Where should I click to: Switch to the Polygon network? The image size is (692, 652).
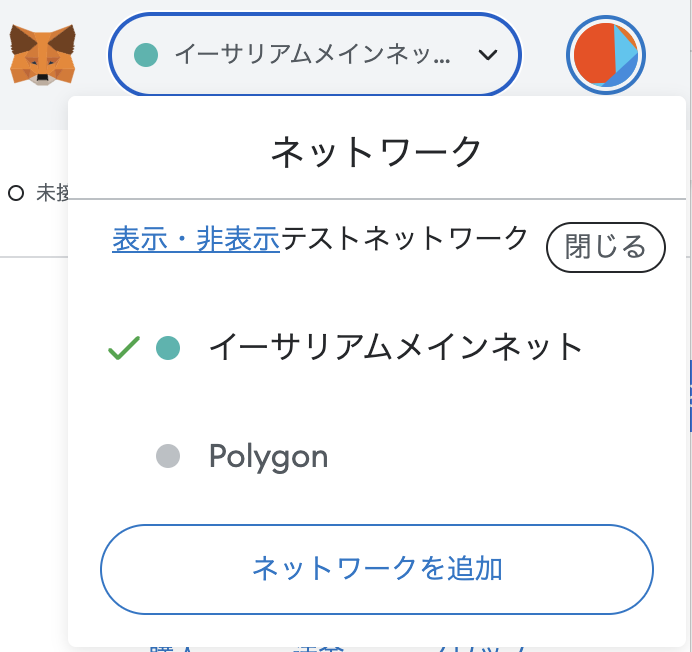click(376, 456)
